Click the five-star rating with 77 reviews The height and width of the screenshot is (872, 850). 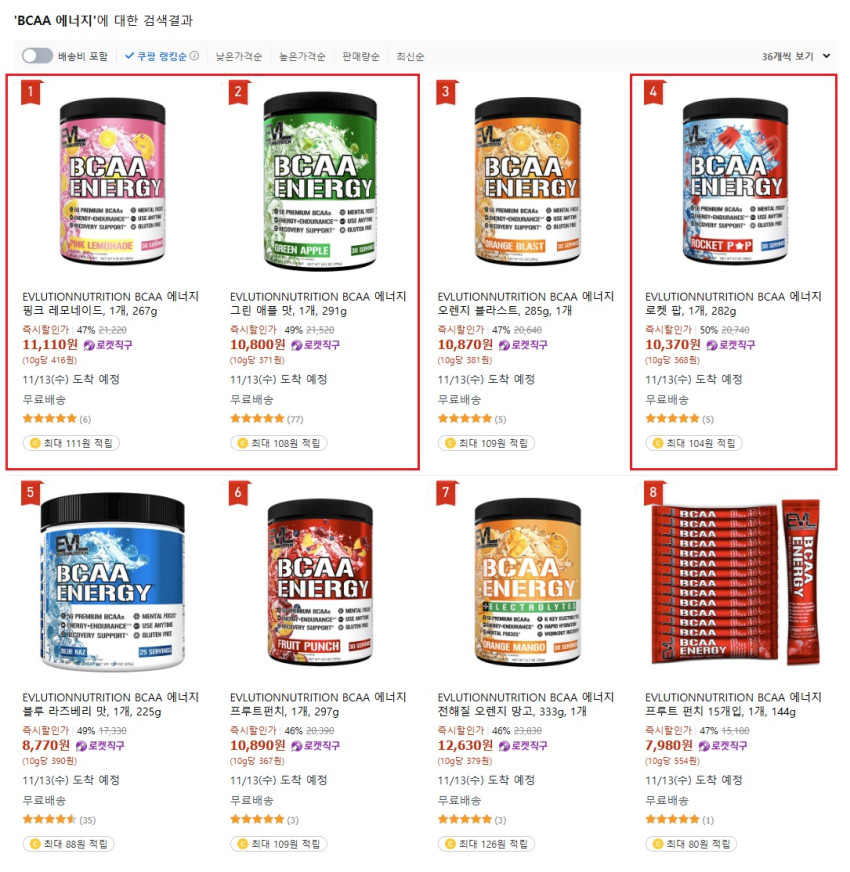point(257,419)
